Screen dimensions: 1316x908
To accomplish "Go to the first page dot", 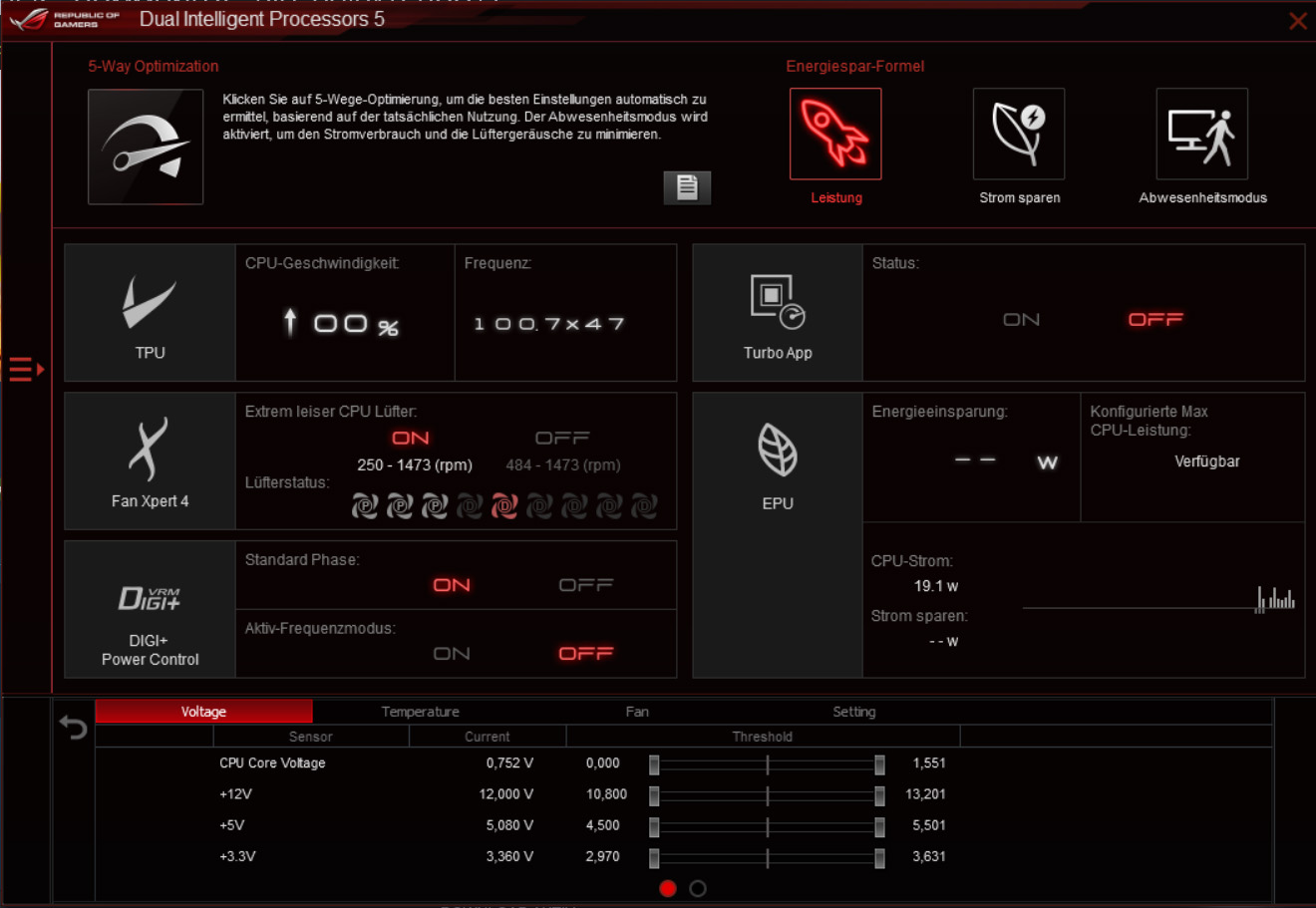I will point(668,888).
